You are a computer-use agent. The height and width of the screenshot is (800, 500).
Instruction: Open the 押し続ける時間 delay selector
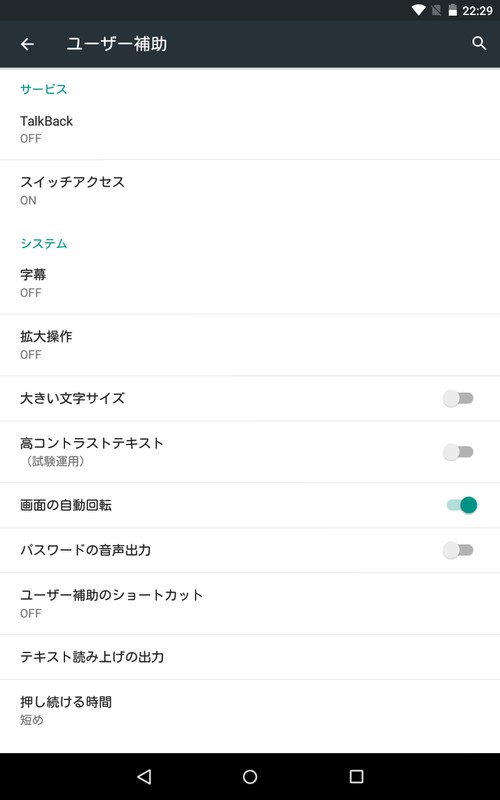[250, 710]
